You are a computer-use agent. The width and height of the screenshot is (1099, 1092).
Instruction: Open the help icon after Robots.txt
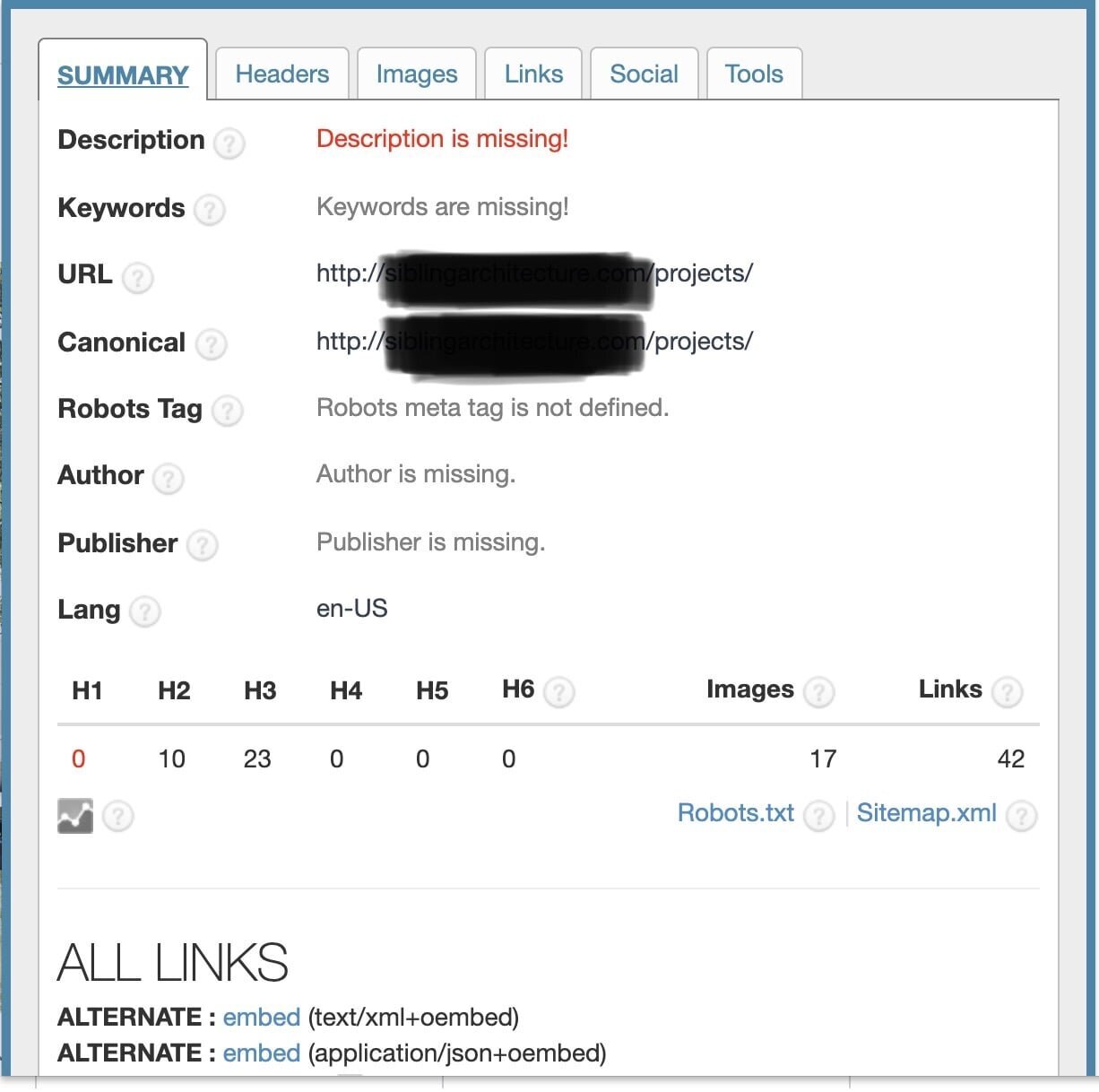pos(818,816)
